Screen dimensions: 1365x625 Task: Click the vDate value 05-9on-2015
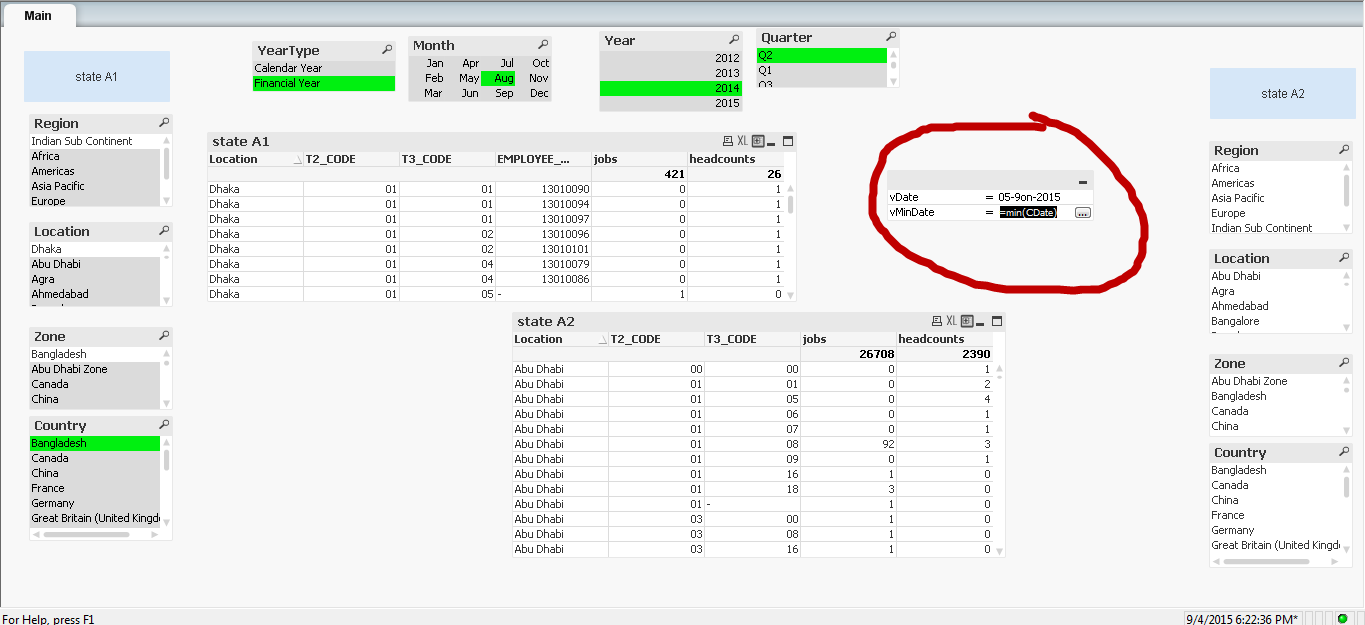1029,197
